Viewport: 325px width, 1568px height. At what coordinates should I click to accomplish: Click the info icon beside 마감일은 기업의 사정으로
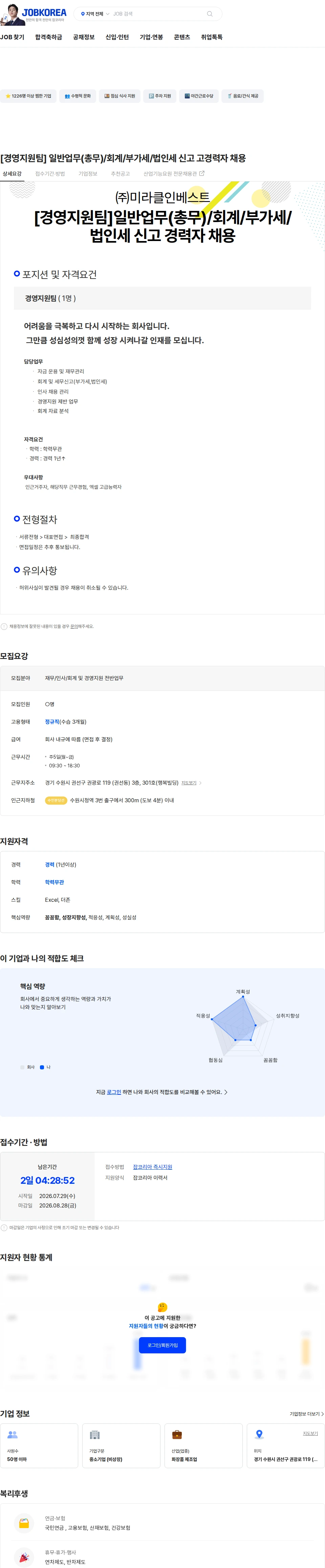click(4, 1228)
